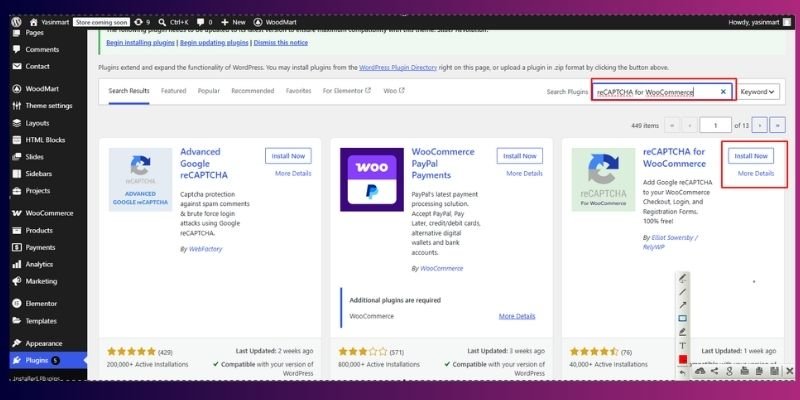
Task: Click the current page number field
Action: point(716,125)
